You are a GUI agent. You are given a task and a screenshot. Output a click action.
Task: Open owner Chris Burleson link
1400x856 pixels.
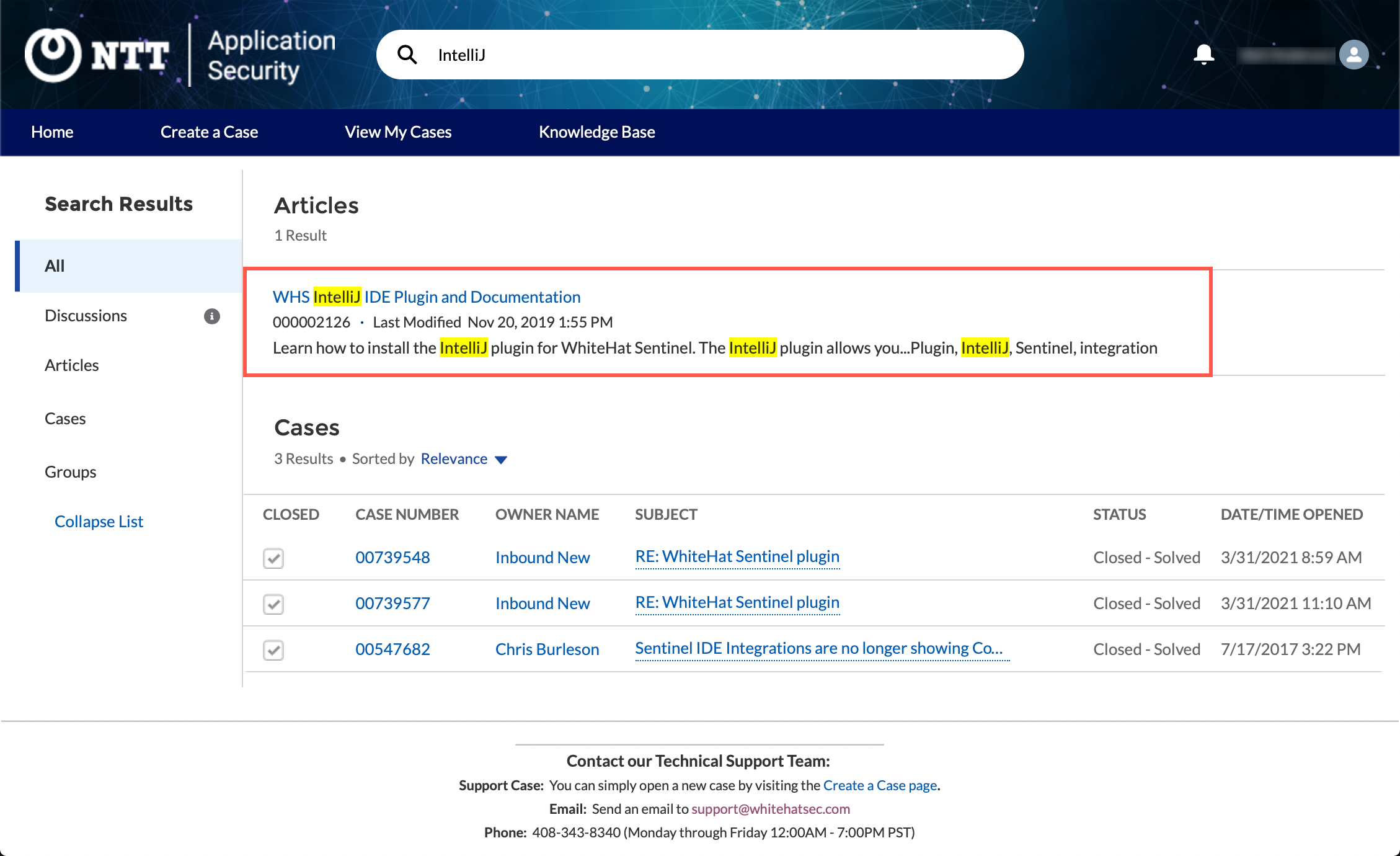pos(547,649)
